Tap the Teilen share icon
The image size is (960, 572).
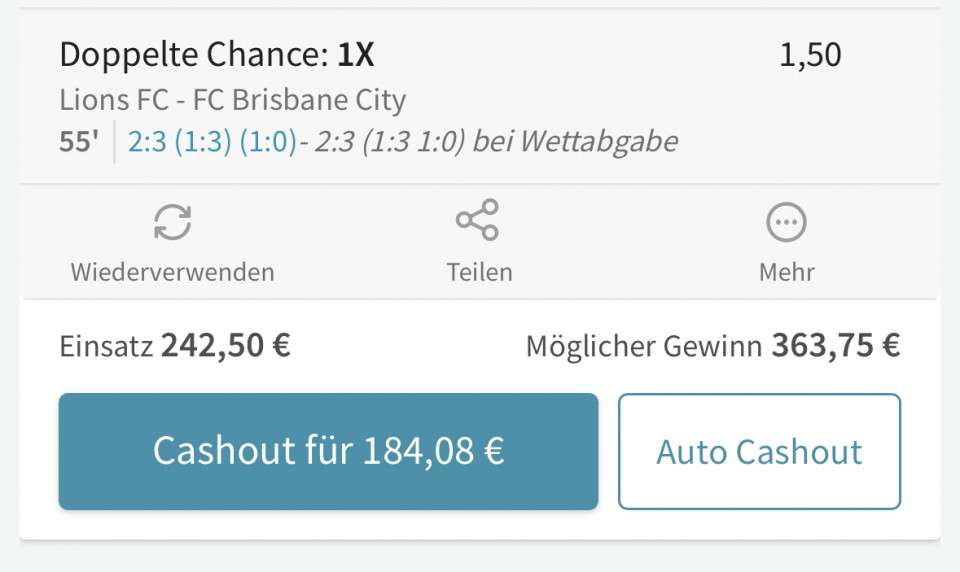pos(478,220)
